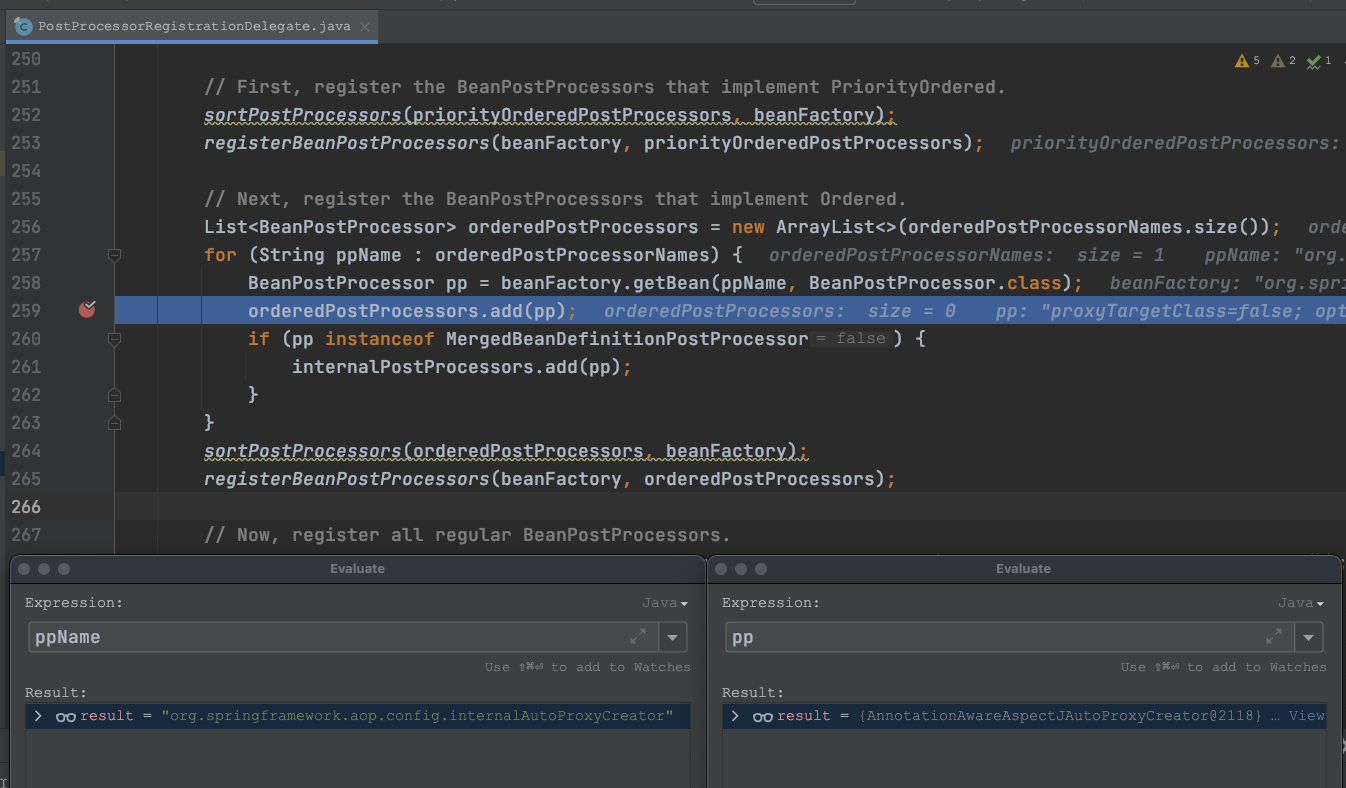This screenshot has width=1346, height=788.
Task: Open the Java language selector in the pp Evaluate window
Action: pyautogui.click(x=1301, y=603)
